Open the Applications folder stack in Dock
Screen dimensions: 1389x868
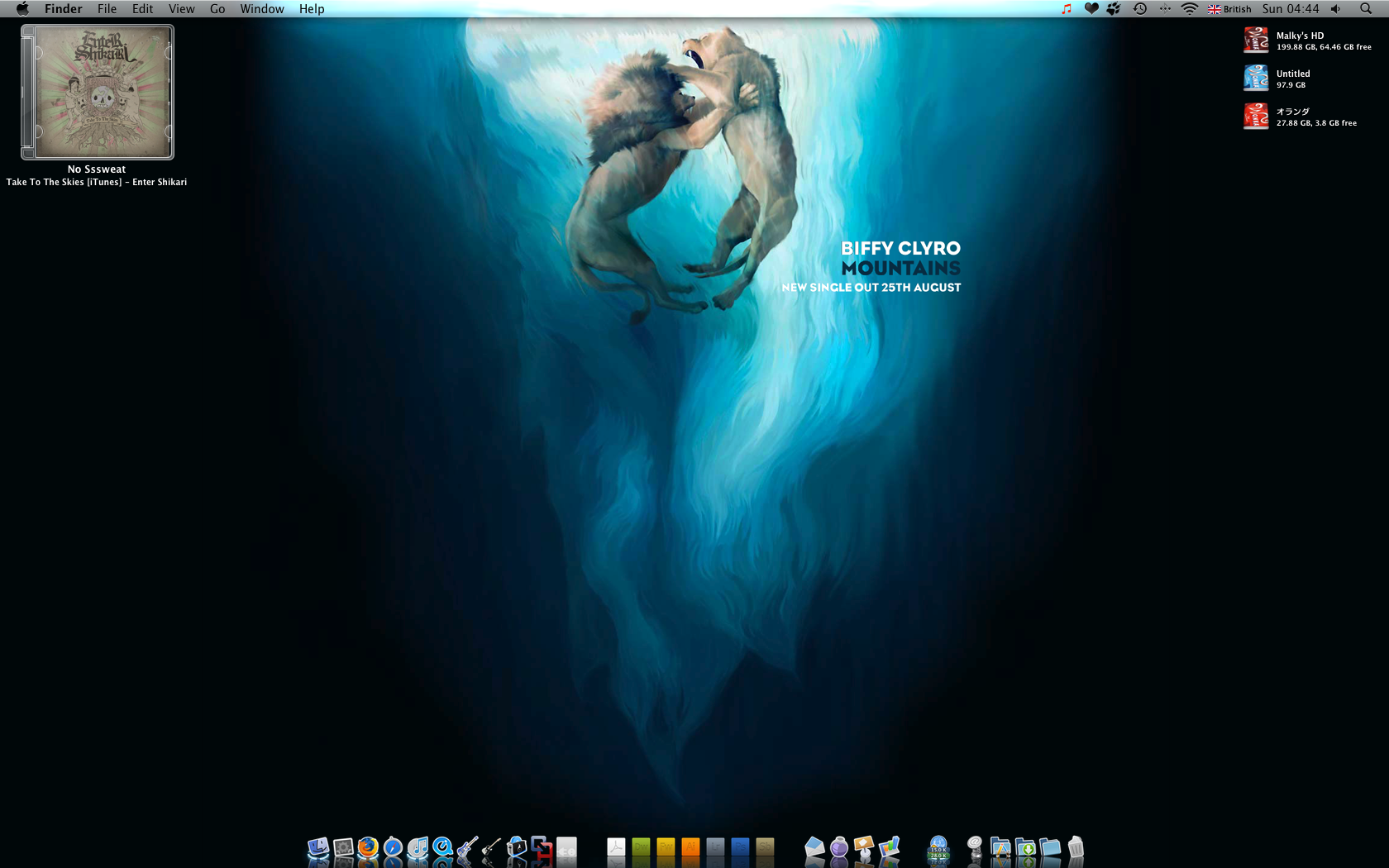coord(1000,848)
